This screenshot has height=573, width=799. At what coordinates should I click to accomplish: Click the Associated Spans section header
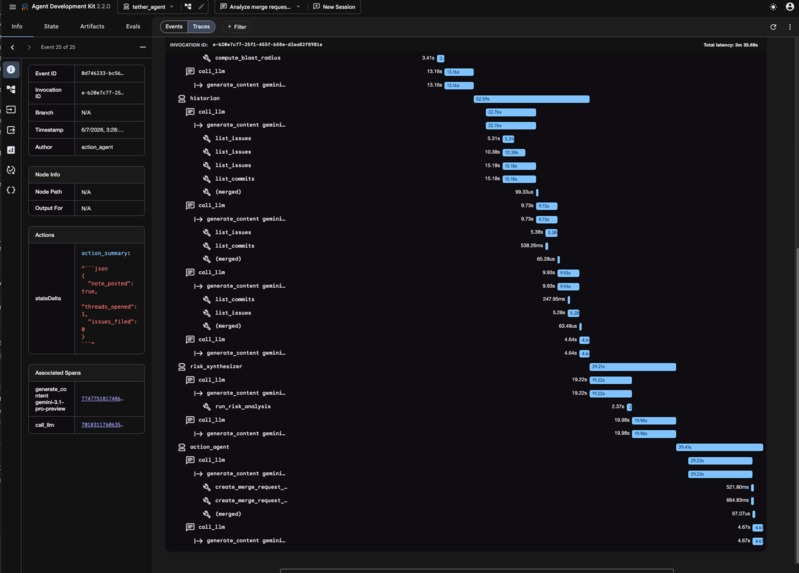(86, 373)
